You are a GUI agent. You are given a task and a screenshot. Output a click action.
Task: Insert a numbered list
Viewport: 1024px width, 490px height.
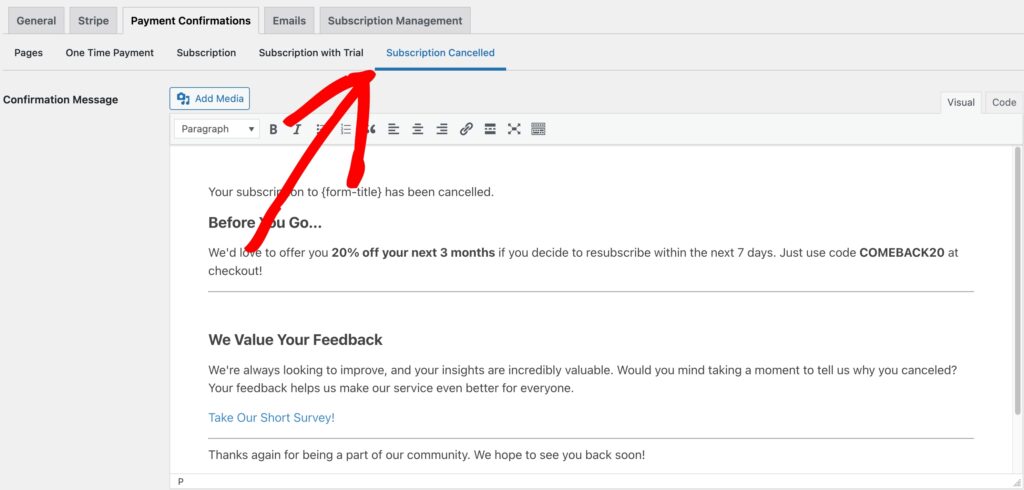click(345, 129)
